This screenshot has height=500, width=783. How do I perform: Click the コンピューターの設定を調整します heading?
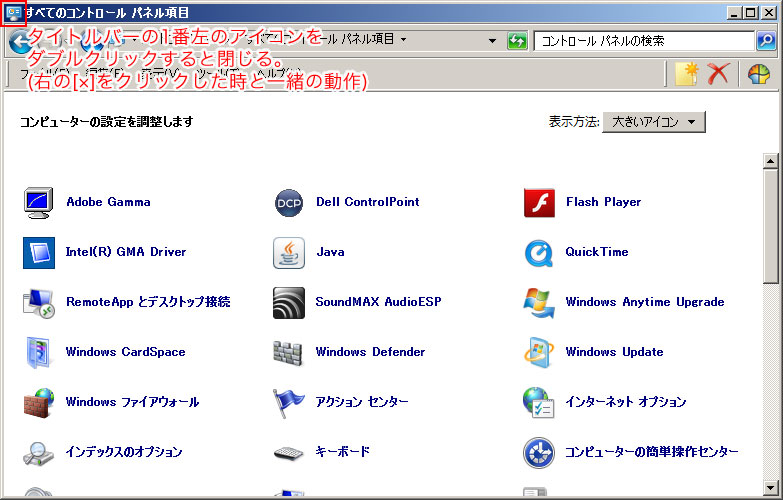coord(106,121)
